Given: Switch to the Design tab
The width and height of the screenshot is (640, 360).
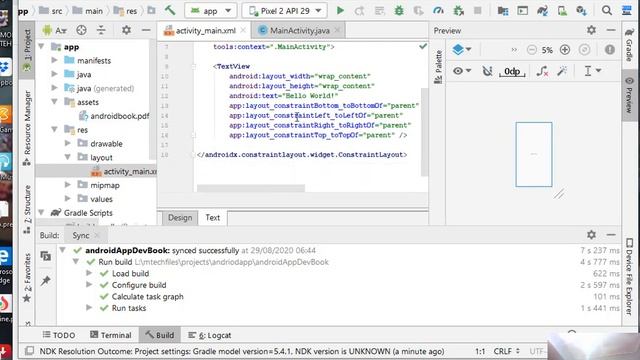Looking at the screenshot, I should [x=180, y=218].
